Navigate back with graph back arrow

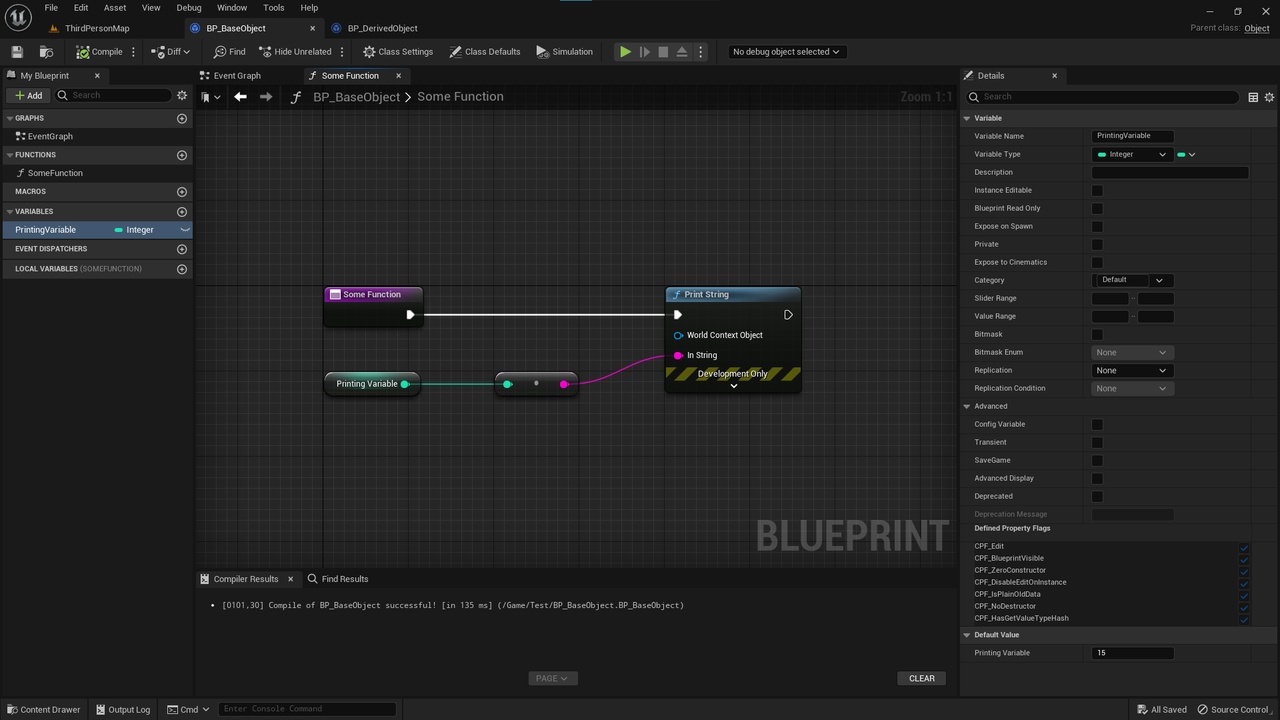pos(240,97)
